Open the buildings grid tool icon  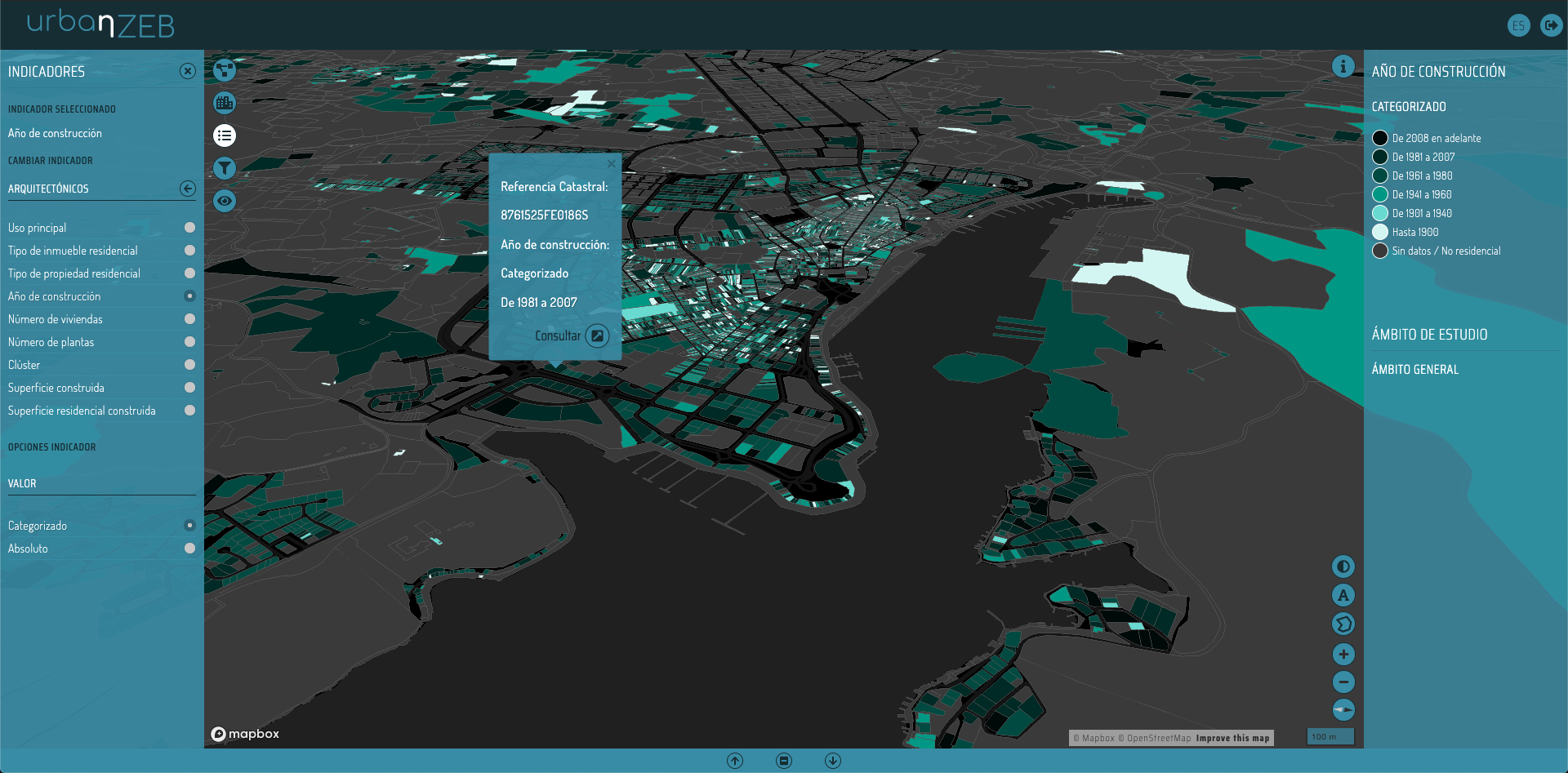click(x=225, y=103)
